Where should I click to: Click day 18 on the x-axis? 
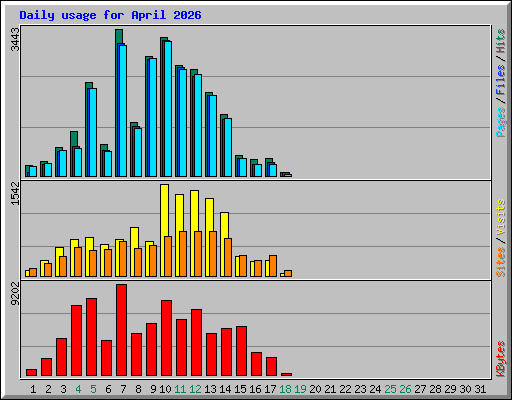click(285, 389)
